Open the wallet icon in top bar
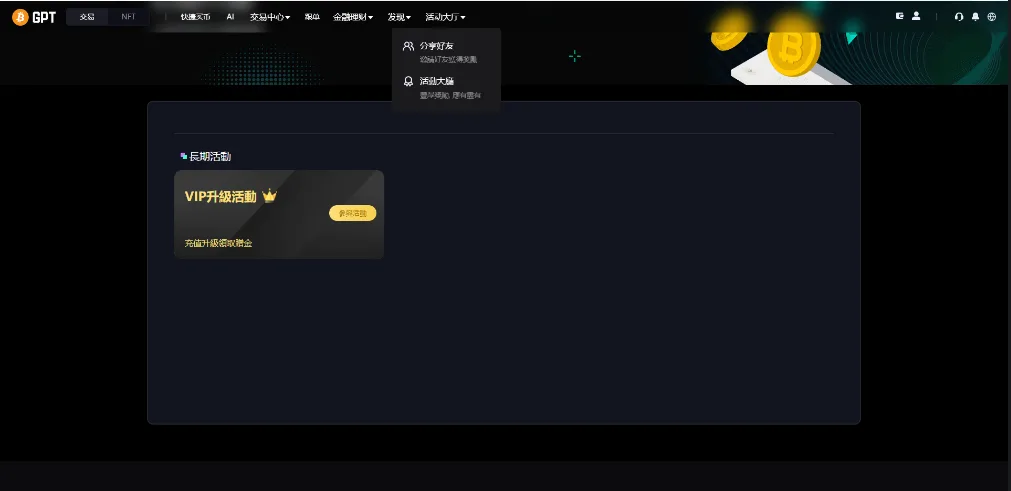 point(900,16)
